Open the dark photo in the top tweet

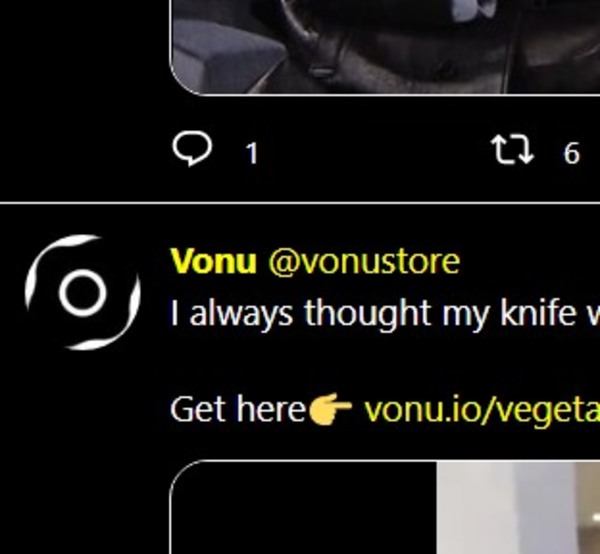click(386, 47)
